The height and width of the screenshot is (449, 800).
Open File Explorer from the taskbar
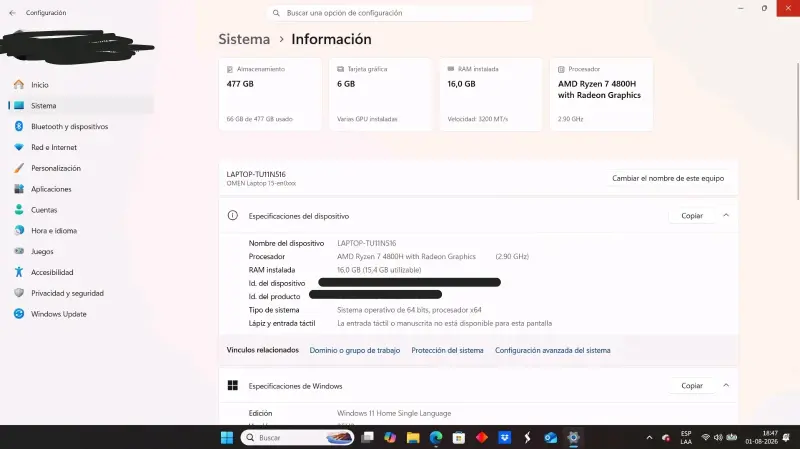(413, 438)
